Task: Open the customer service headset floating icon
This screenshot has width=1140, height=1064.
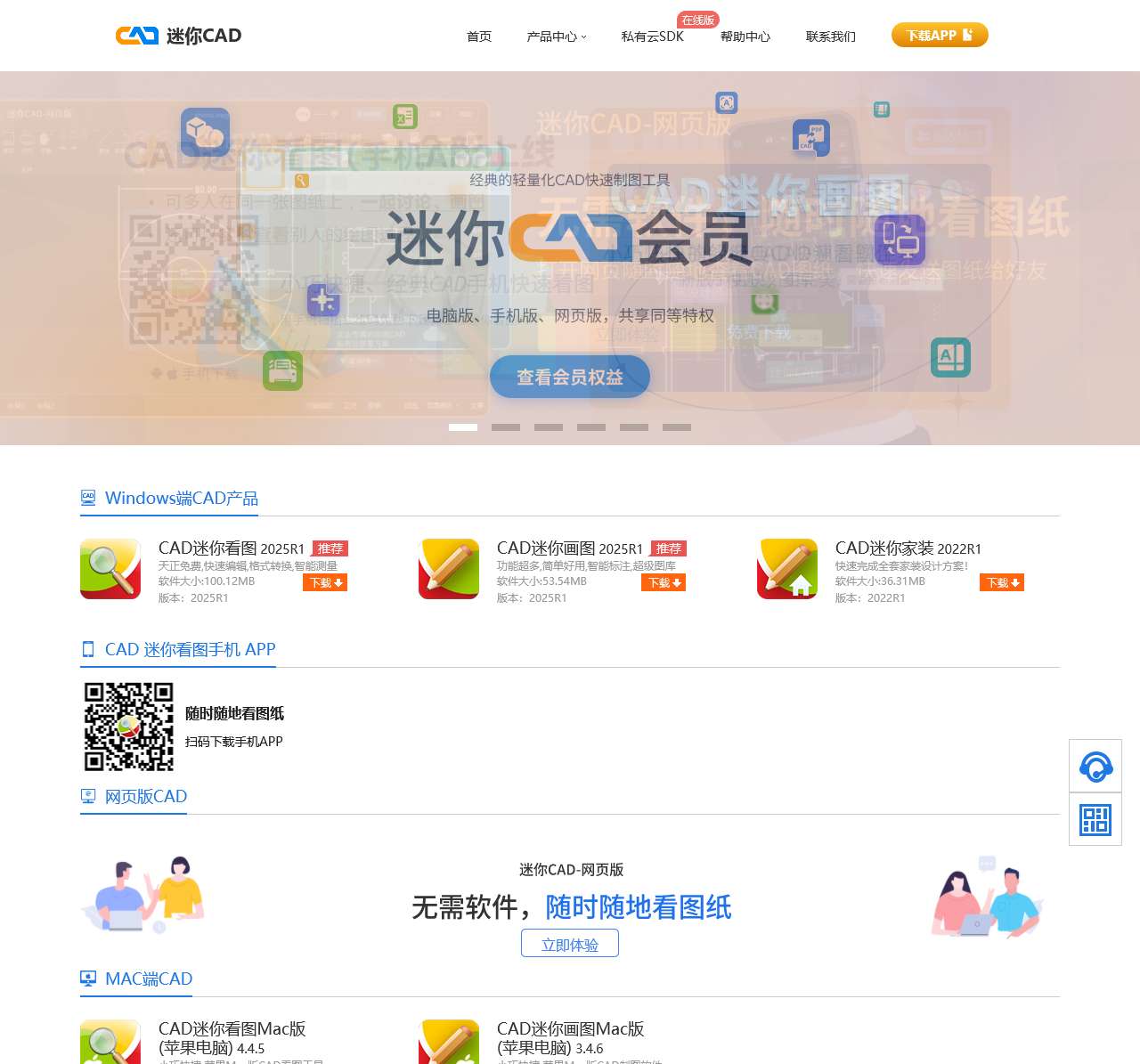Action: click(x=1095, y=766)
